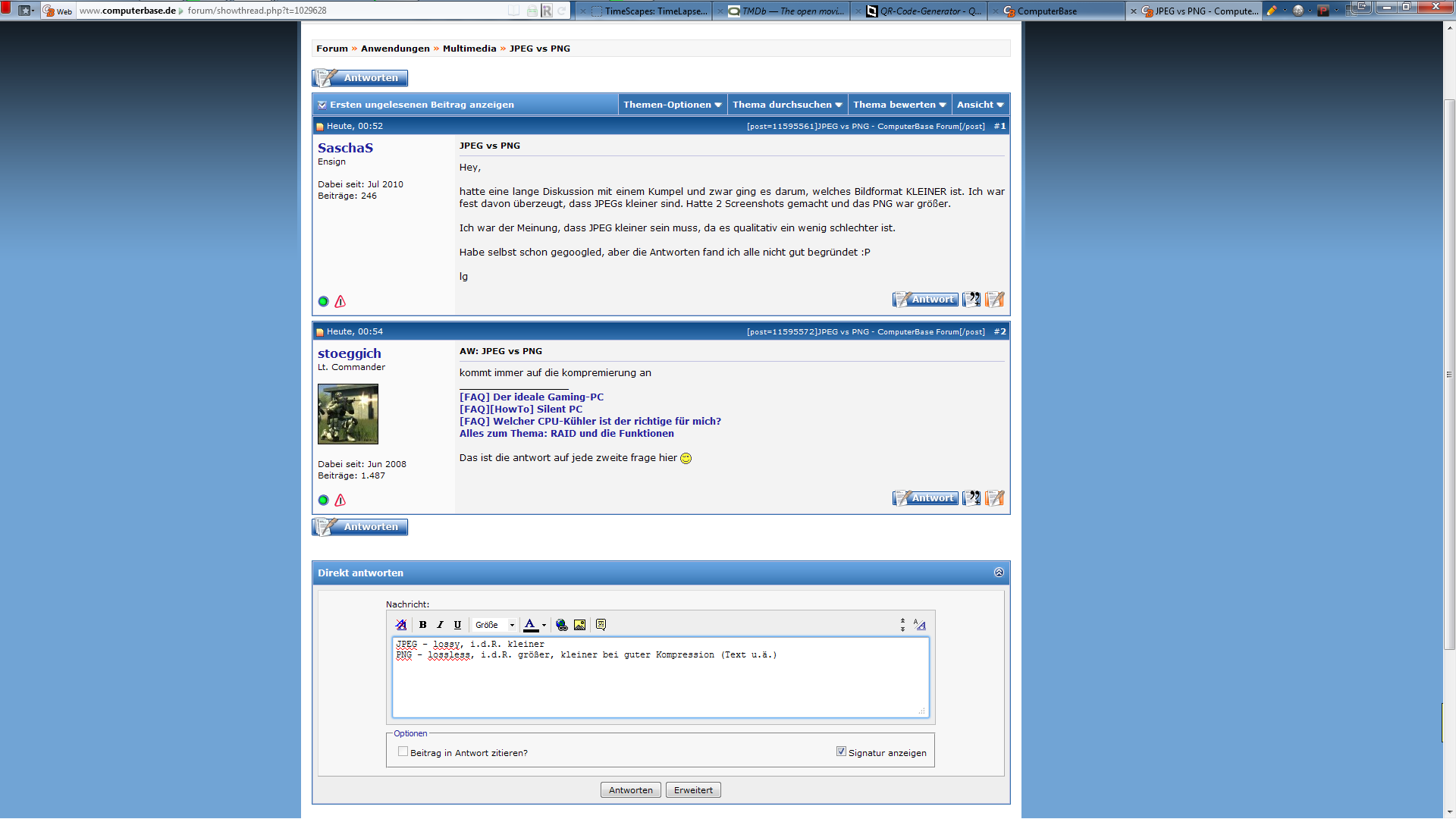Click the remove text formatting icon
This screenshot has width=1456, height=819.
401,625
